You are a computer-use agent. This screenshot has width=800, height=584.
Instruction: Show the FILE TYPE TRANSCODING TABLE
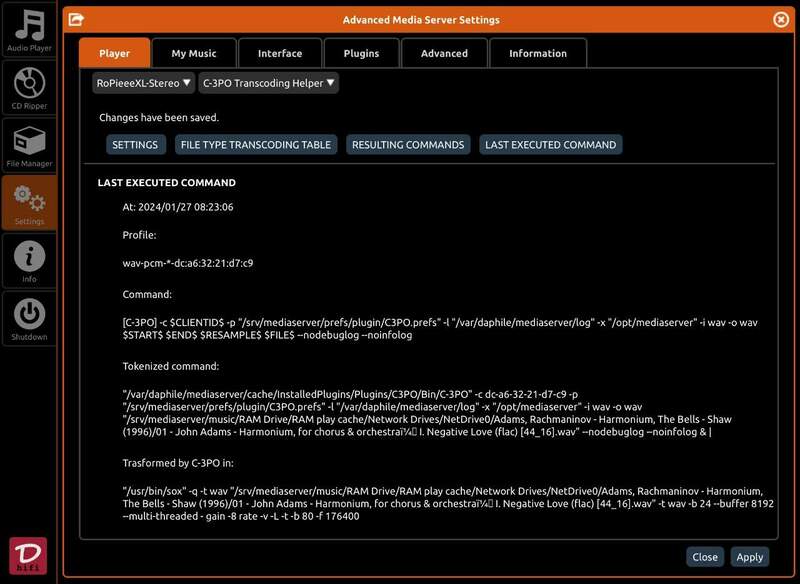255,145
